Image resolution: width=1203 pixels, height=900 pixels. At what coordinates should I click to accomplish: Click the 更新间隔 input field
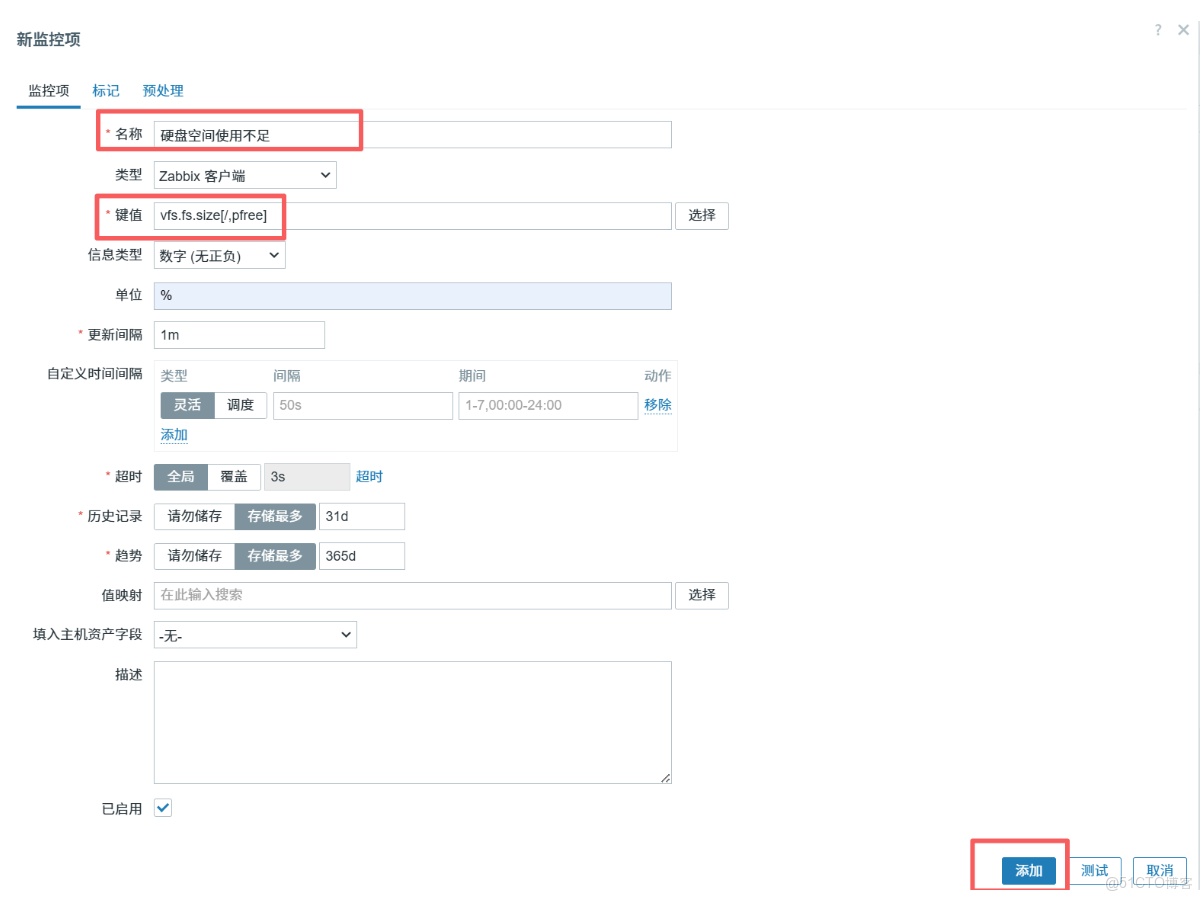click(240, 335)
